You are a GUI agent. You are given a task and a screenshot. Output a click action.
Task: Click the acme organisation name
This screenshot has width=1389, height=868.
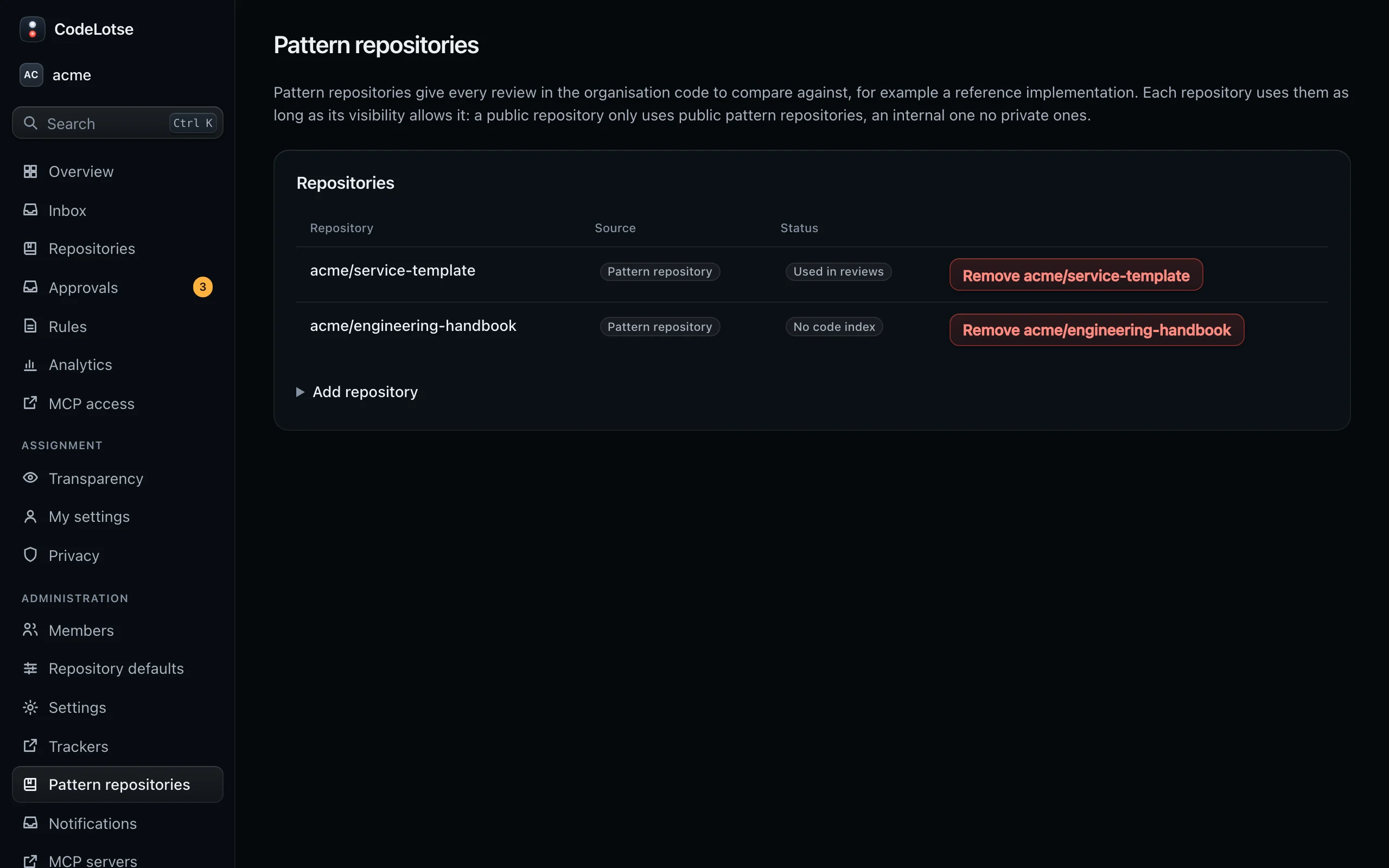pyautogui.click(x=72, y=75)
